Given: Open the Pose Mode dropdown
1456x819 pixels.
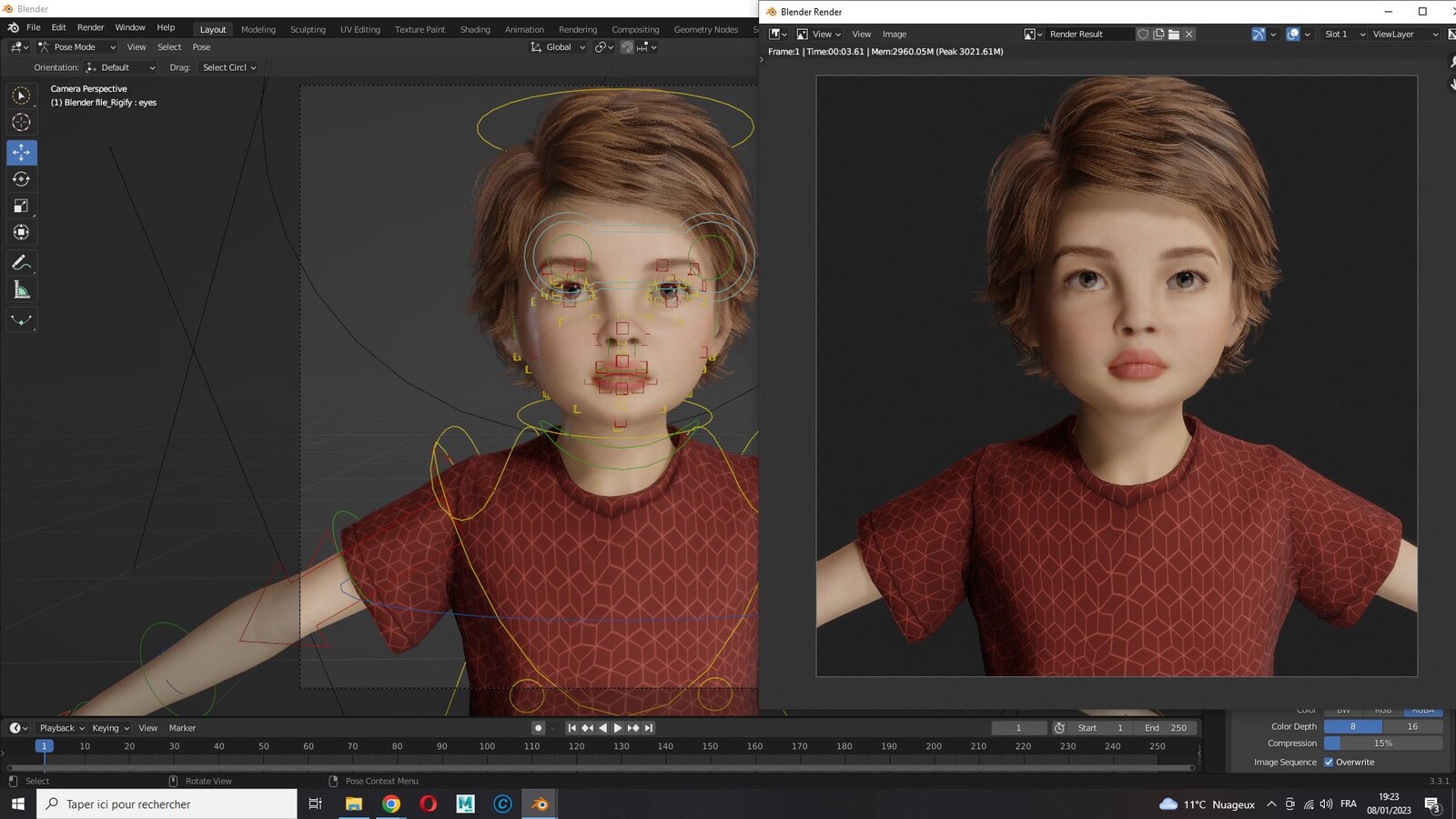Looking at the screenshot, I should coord(77,47).
